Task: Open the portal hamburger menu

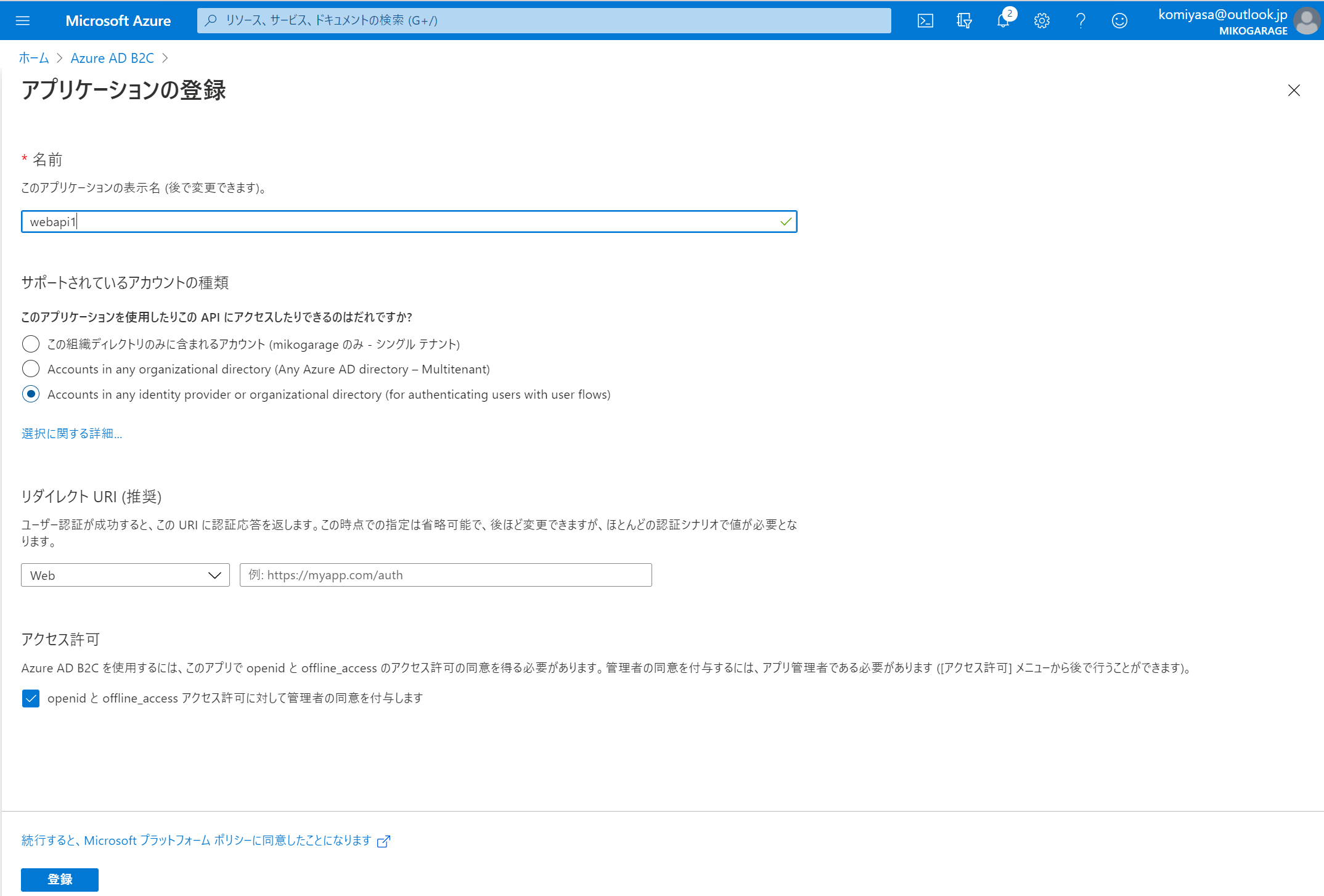Action: (x=23, y=20)
